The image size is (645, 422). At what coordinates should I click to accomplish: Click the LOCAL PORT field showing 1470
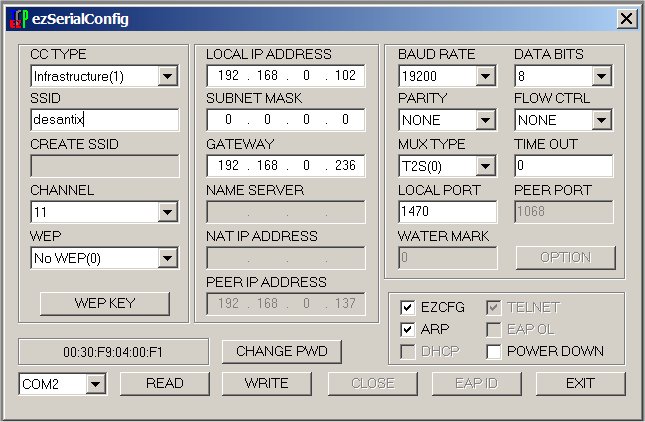(448, 212)
